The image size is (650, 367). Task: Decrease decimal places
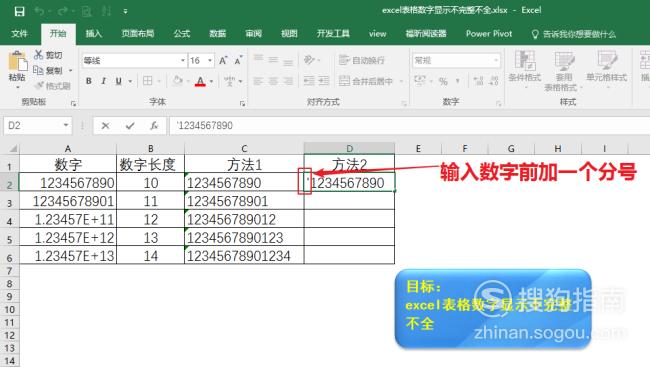coord(494,81)
